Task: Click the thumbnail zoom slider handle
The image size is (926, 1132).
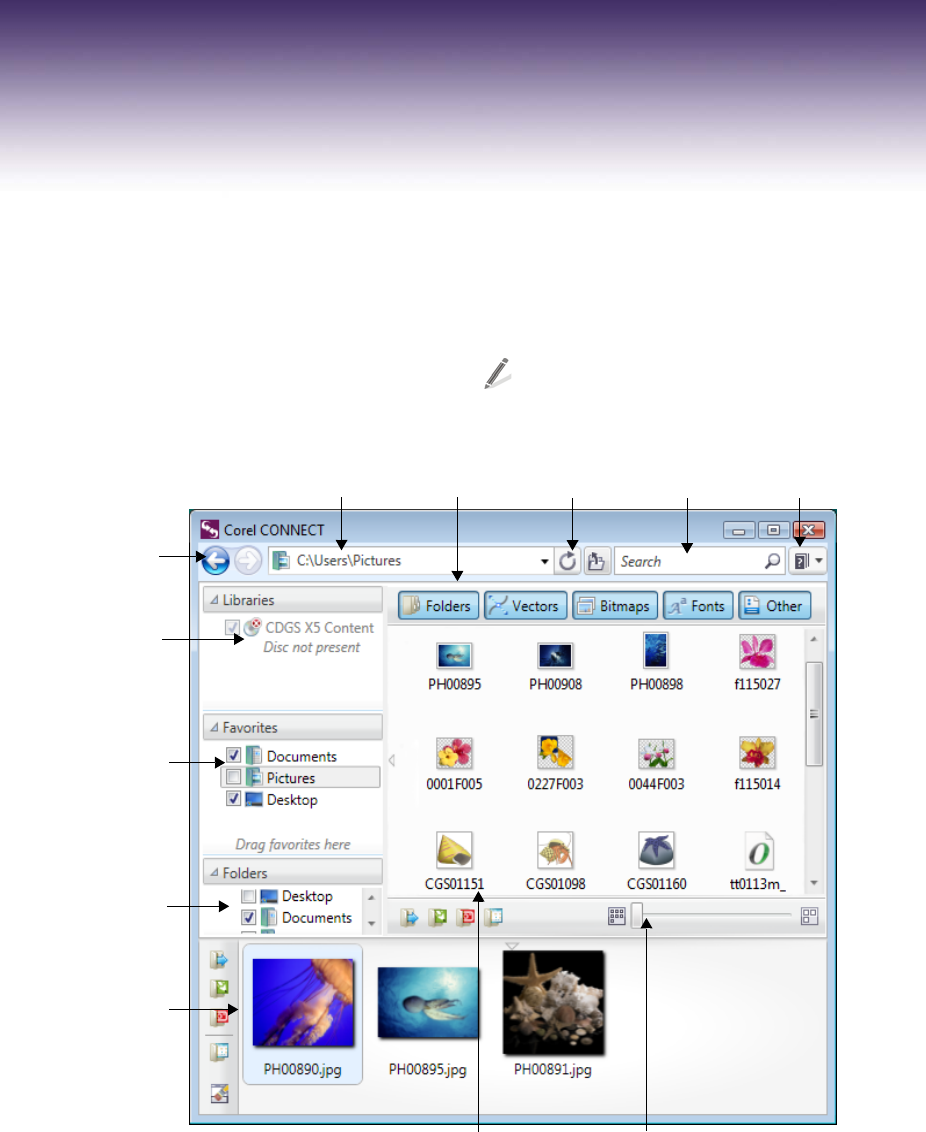Action: 637,916
